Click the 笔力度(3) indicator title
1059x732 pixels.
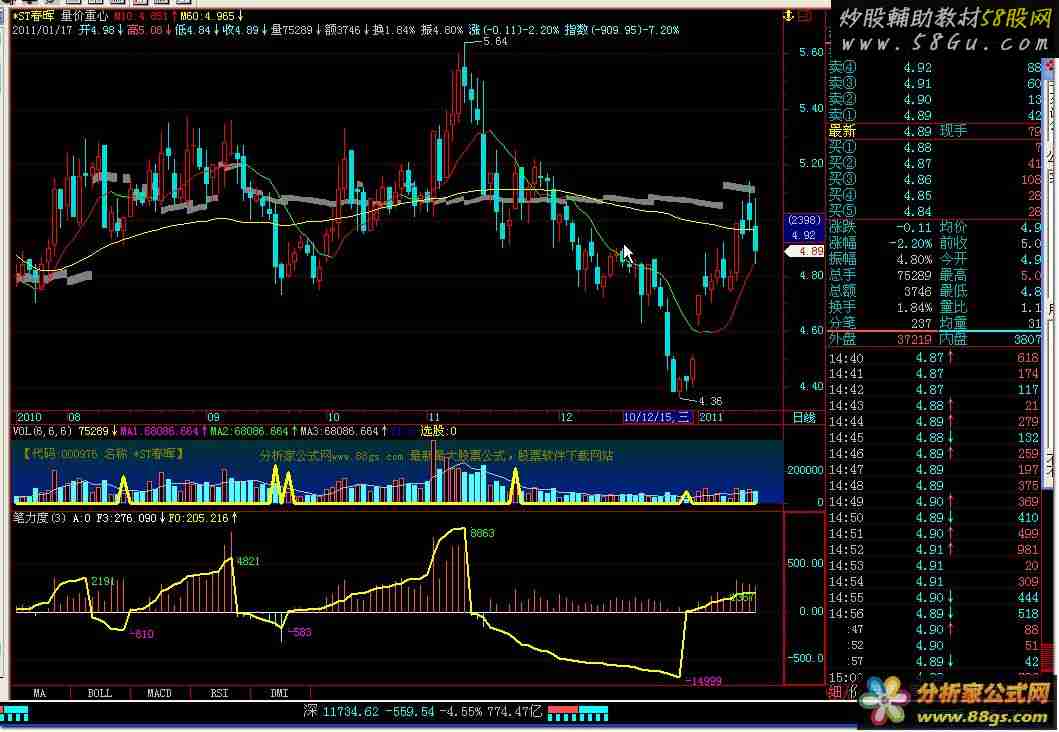pos(40,518)
